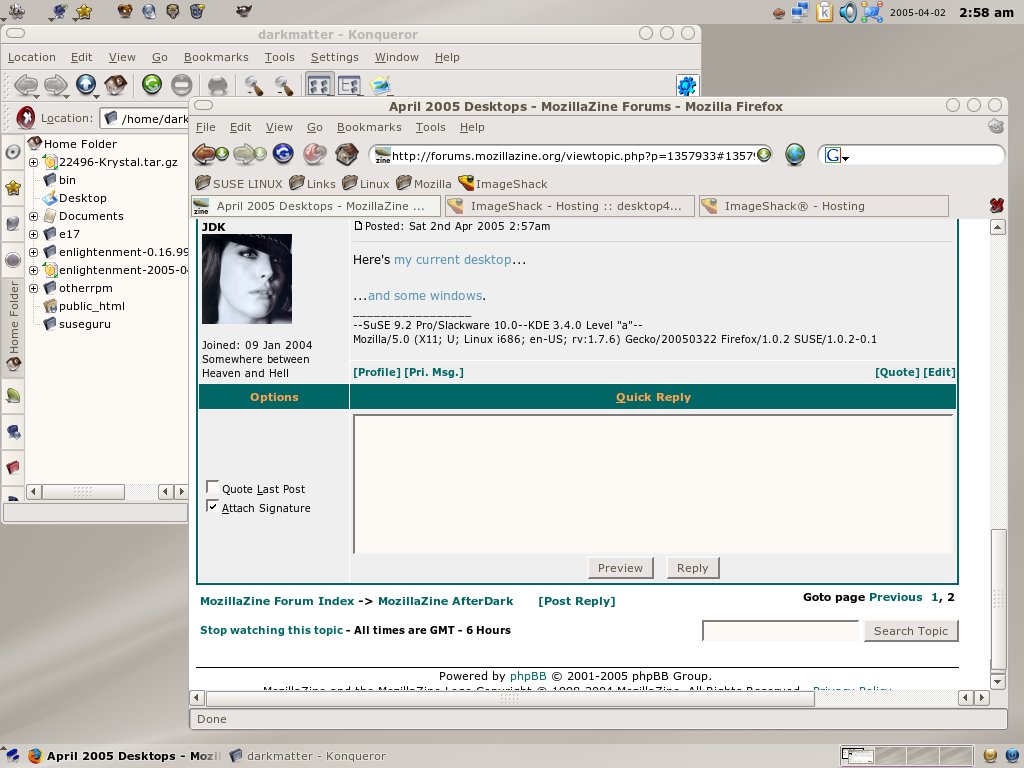Open Google search engine dropdown in Firefox
1024x768 pixels.
pos(837,155)
